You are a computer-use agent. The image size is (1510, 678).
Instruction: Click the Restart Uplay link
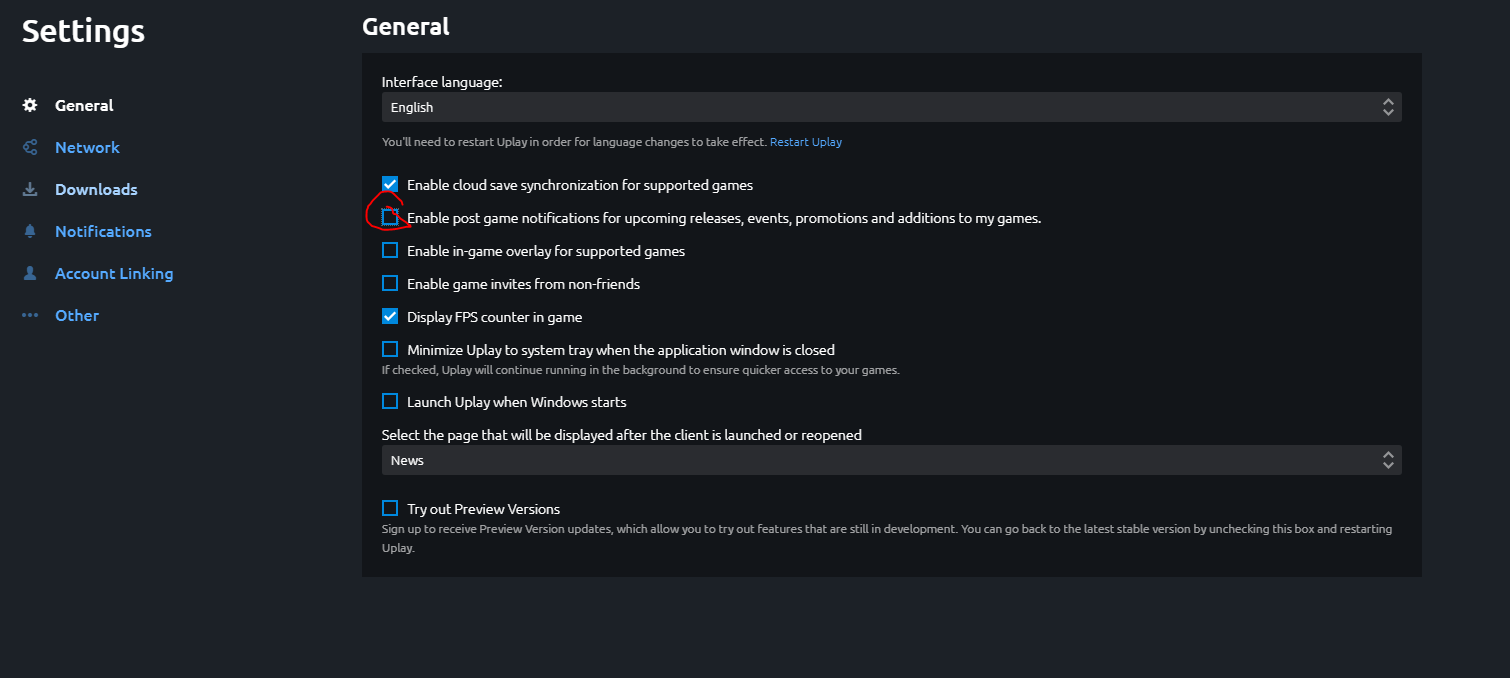point(805,142)
